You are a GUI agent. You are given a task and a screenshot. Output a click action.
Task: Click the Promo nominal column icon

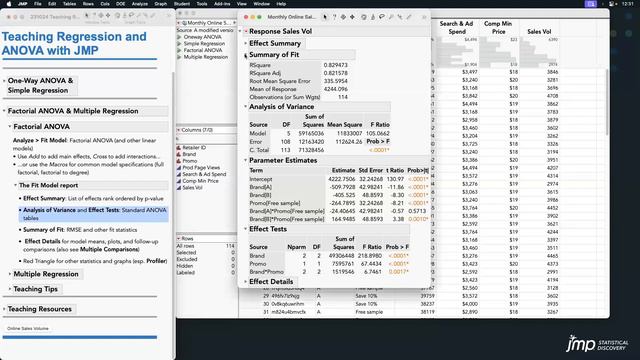click(x=179, y=161)
